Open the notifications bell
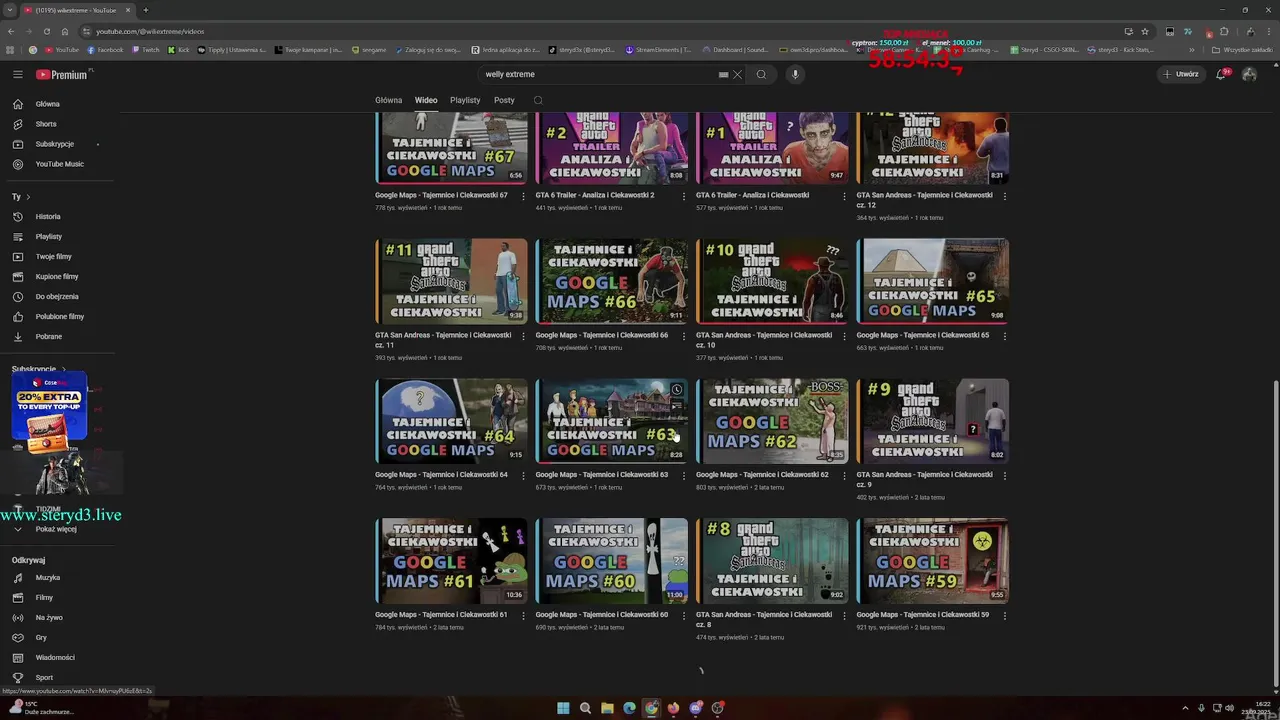Viewport: 1280px width, 720px height. (x=1221, y=74)
